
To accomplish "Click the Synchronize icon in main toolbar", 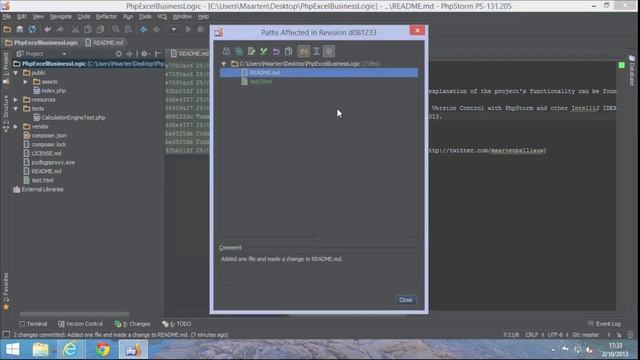I will [32, 29].
